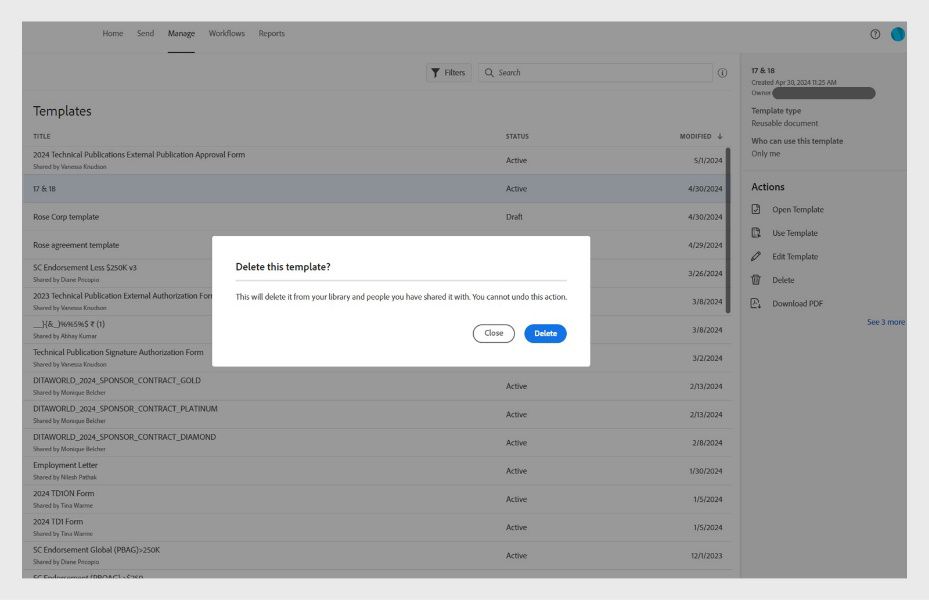Click the user avatar in the top corner
This screenshot has width=929, height=600.
(899, 32)
